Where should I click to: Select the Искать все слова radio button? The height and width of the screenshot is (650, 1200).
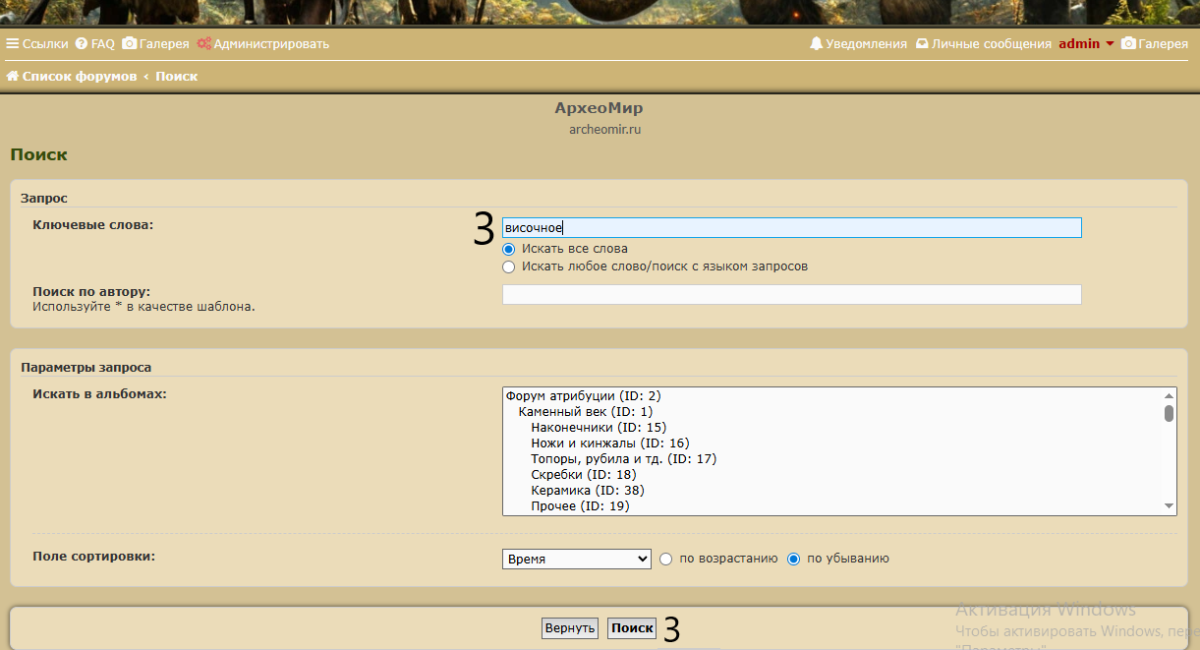tap(509, 248)
